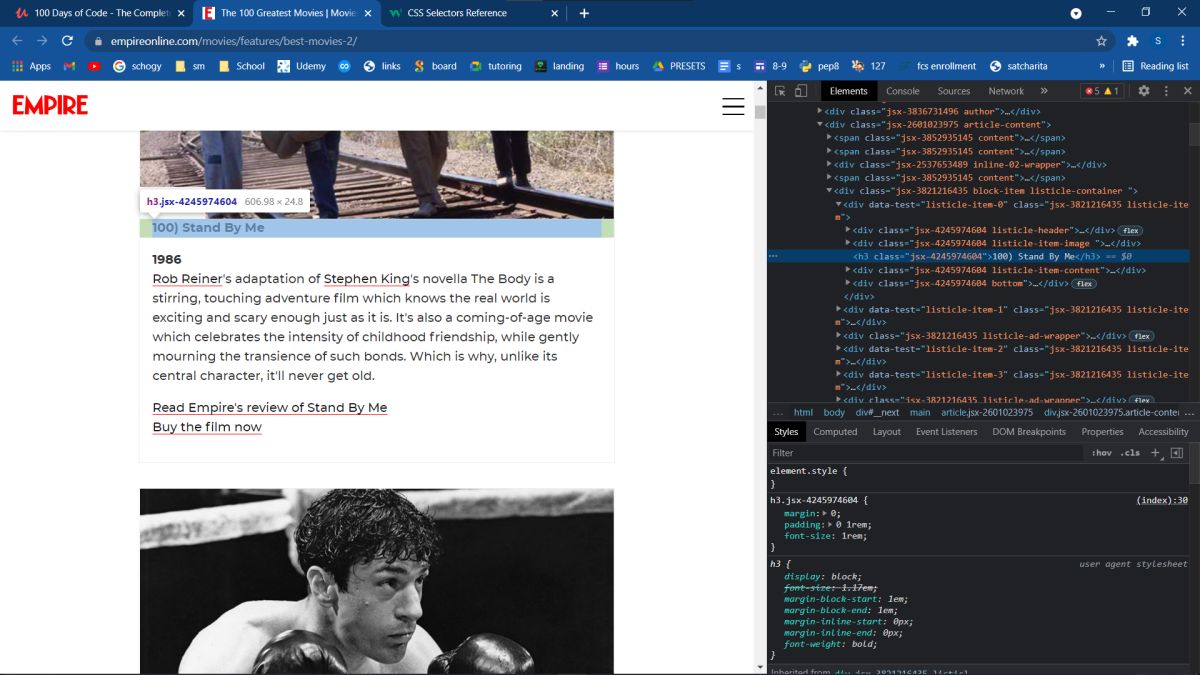The height and width of the screenshot is (675, 1200).
Task: Click the boxer movie still image
Action: 377,581
